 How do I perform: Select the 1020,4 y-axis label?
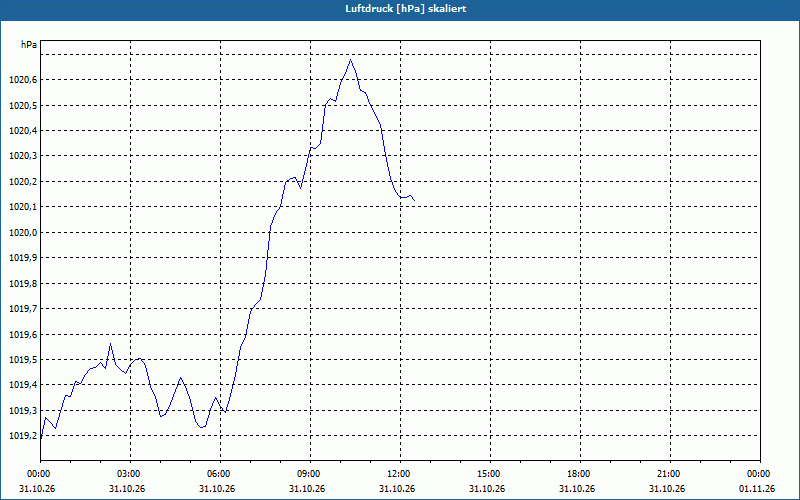tap(23, 131)
